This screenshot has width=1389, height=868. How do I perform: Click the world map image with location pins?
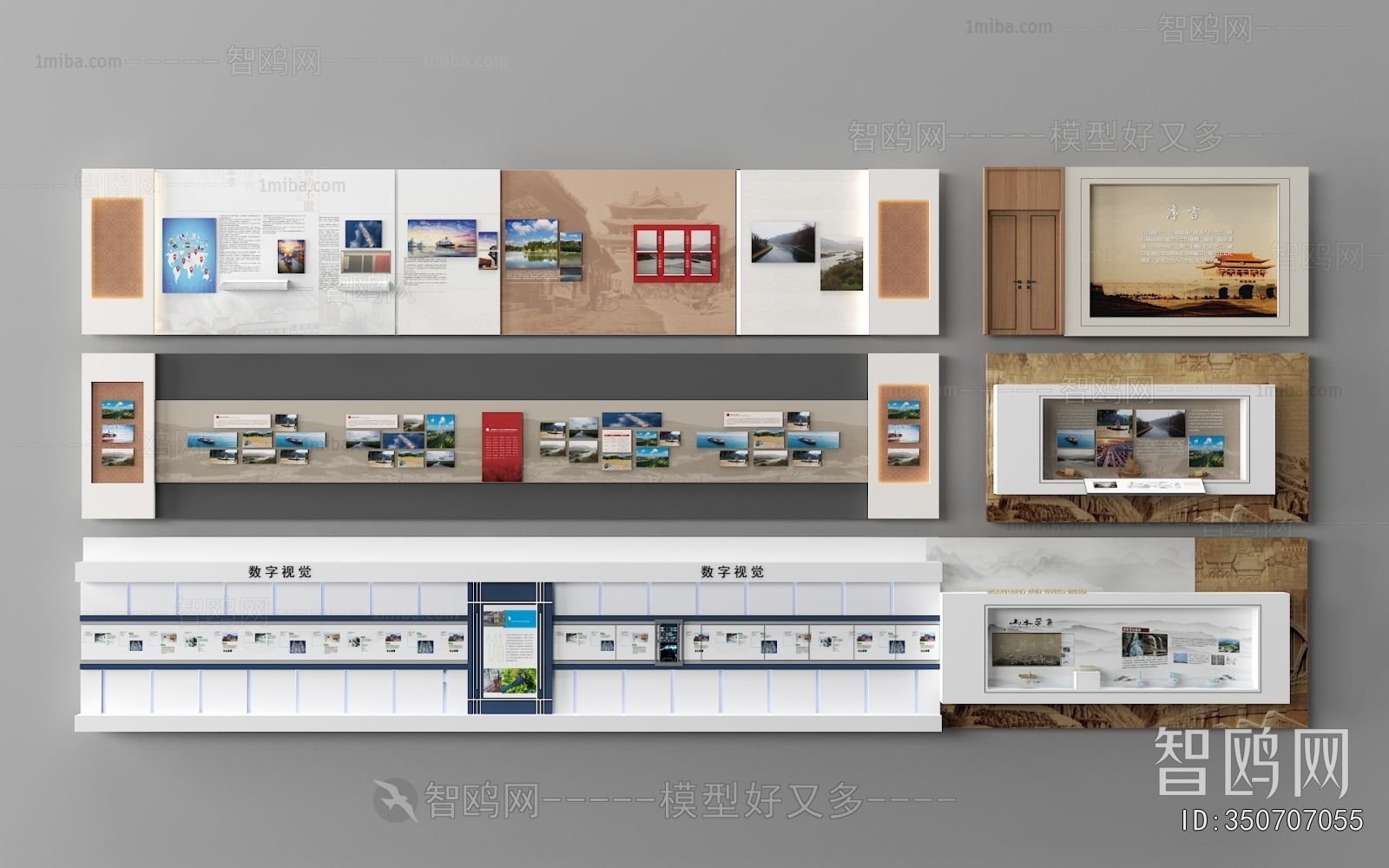pyautogui.click(x=188, y=255)
